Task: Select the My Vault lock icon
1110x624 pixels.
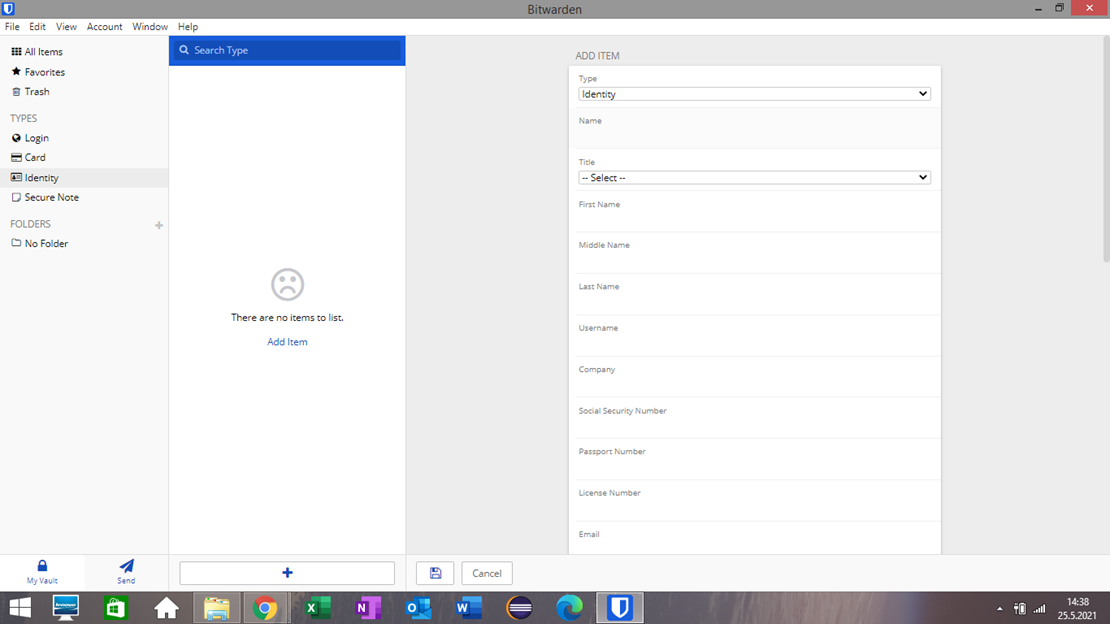Action: (42, 565)
